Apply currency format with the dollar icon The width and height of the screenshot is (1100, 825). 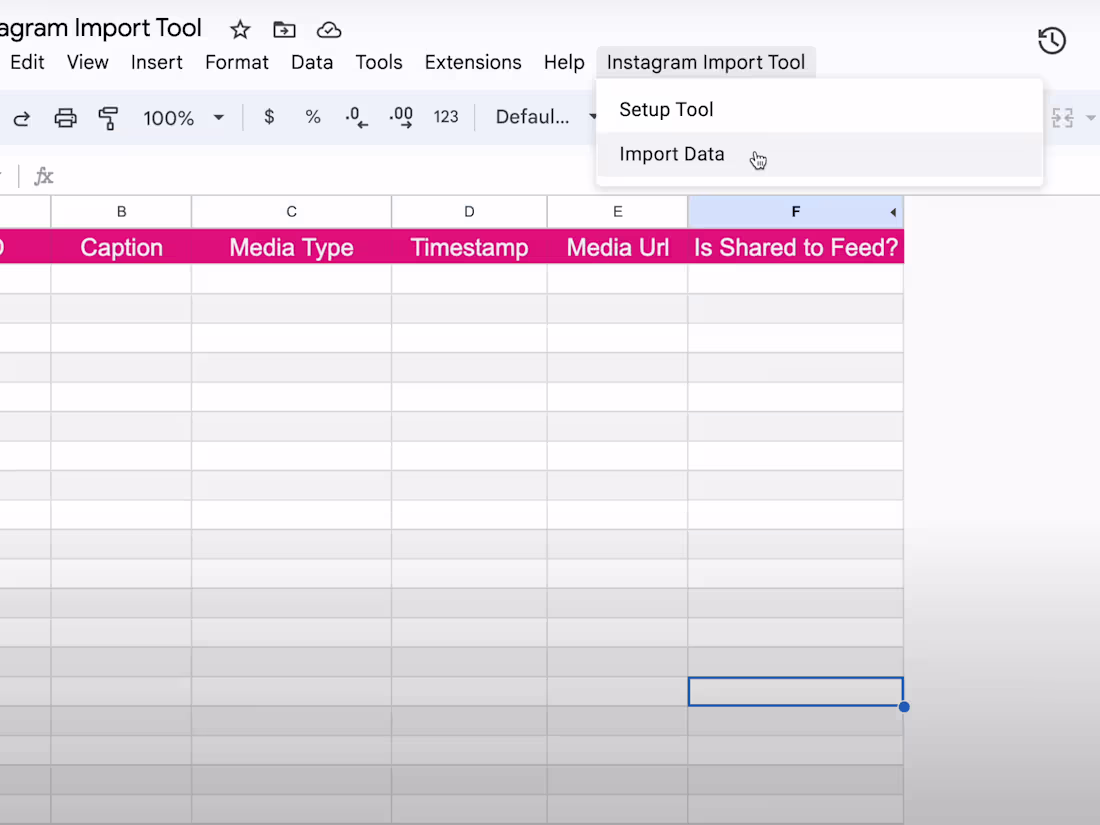[269, 117]
